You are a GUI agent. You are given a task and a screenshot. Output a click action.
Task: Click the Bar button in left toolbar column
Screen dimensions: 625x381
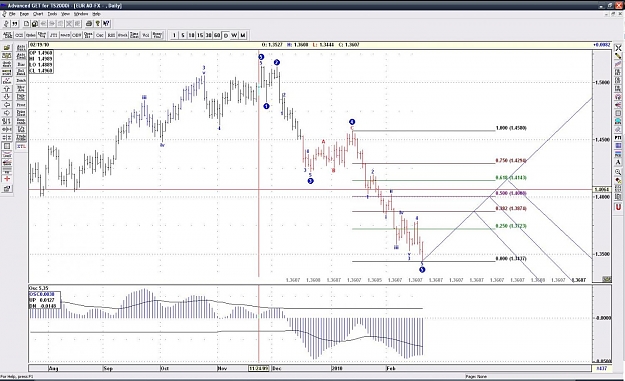21,64
